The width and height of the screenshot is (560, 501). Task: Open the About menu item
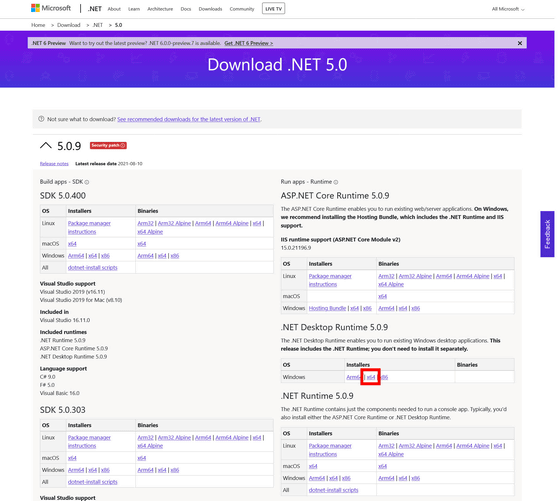point(114,9)
